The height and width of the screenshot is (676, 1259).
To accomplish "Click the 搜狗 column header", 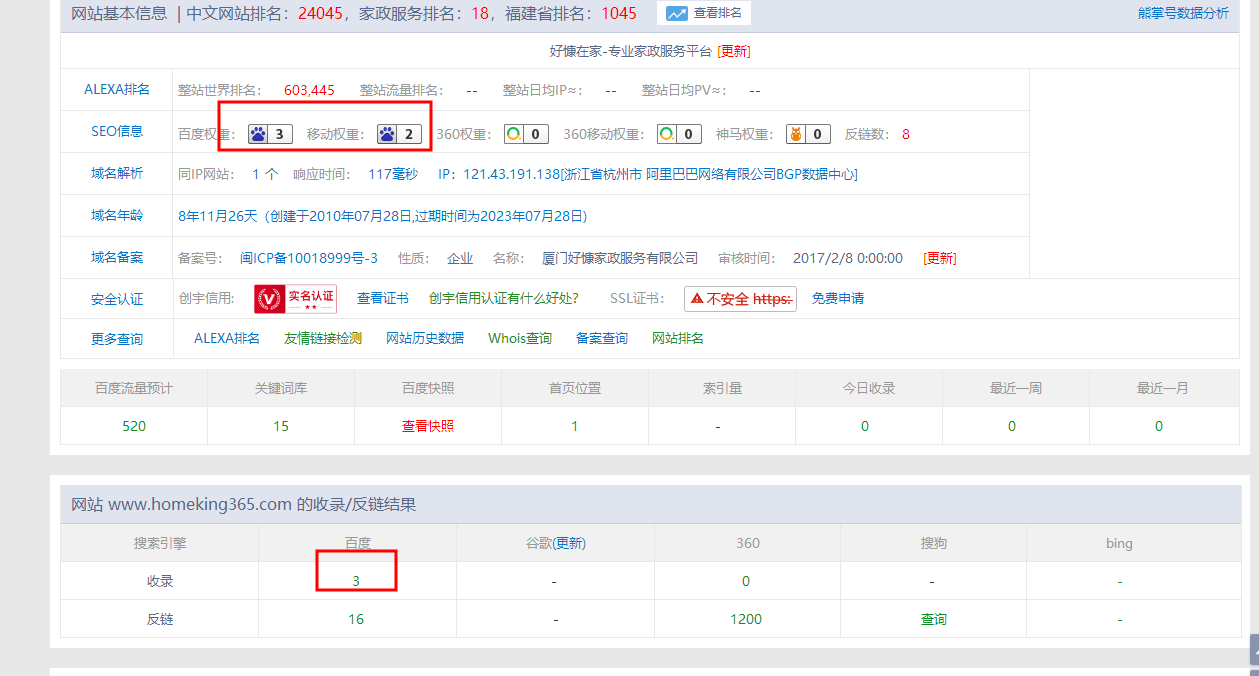I will [x=934, y=543].
